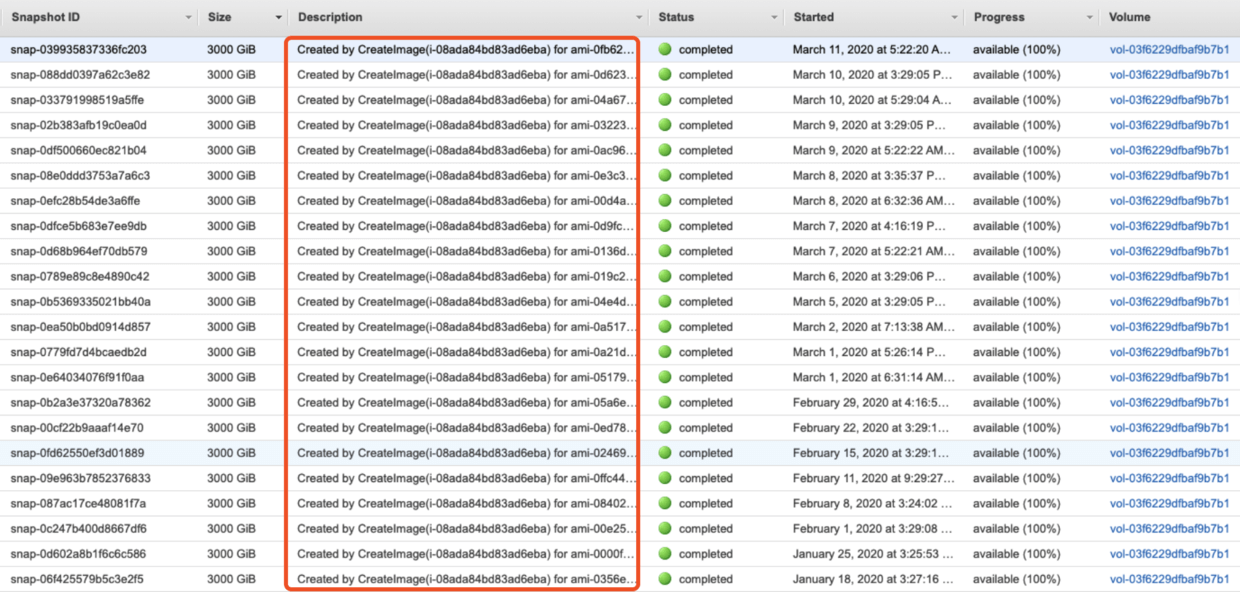Select snapshot ID snap-088dd0397a62c3e82
The width and height of the screenshot is (1240, 592).
(80, 74)
